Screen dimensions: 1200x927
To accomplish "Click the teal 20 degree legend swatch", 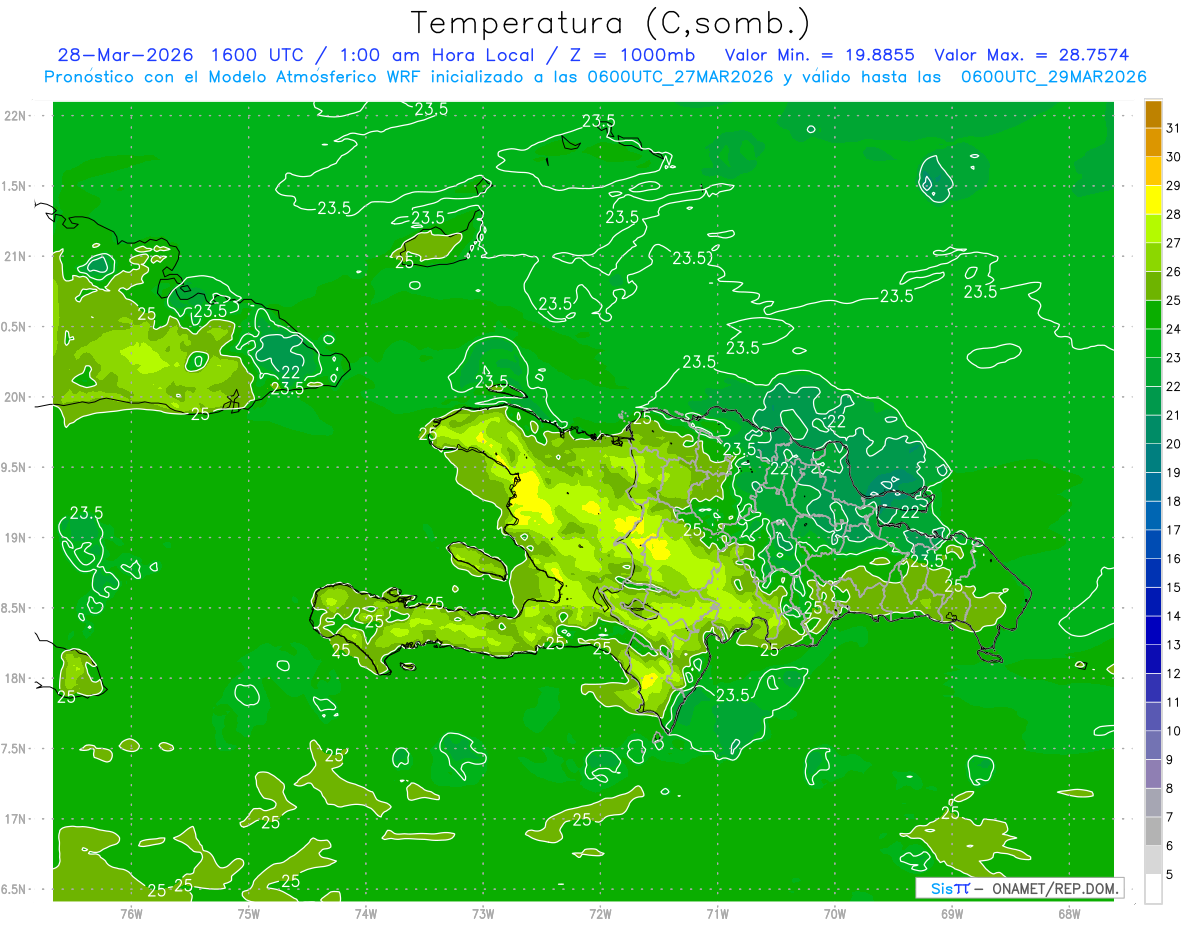I will 1153,430.
